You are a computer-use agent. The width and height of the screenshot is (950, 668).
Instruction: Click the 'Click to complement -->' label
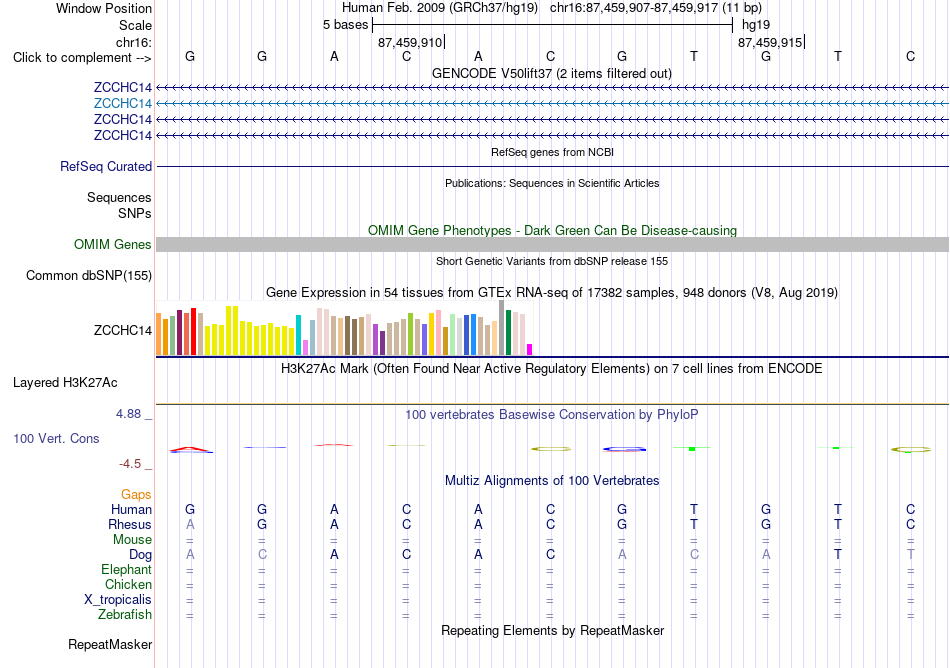point(82,58)
